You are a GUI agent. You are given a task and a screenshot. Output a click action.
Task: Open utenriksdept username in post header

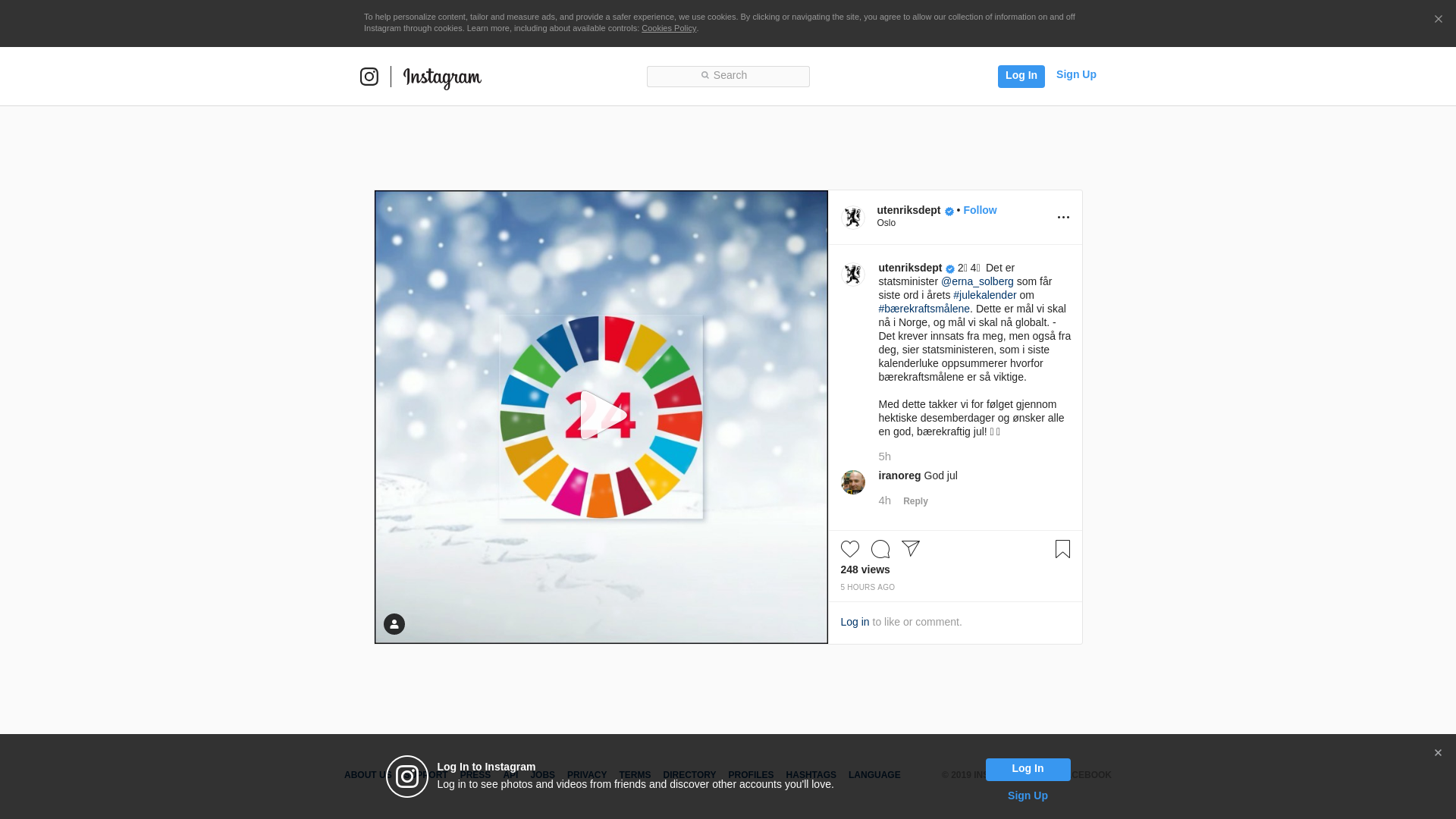pos(908,210)
